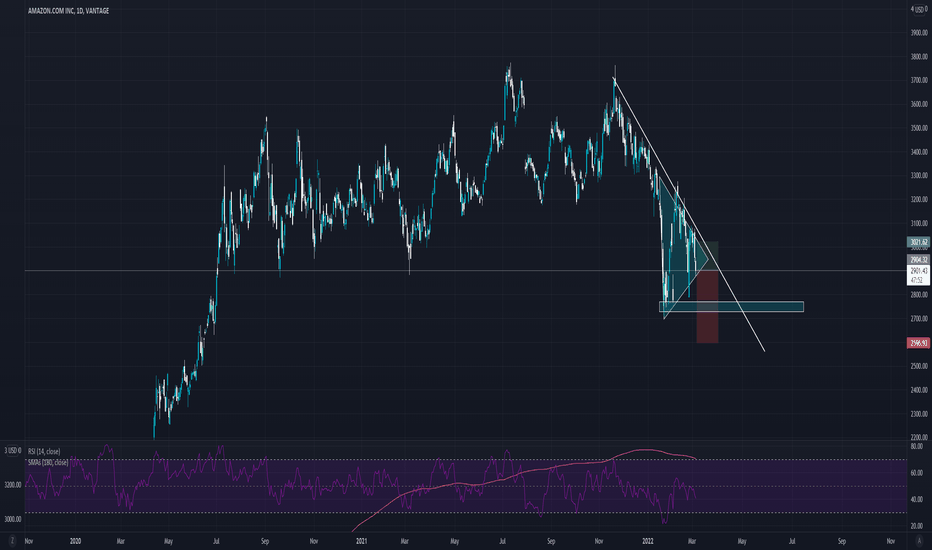Screen dimensions: 932x550
Task: Click the 80.00 RSI scale label
Action: pos(917,446)
